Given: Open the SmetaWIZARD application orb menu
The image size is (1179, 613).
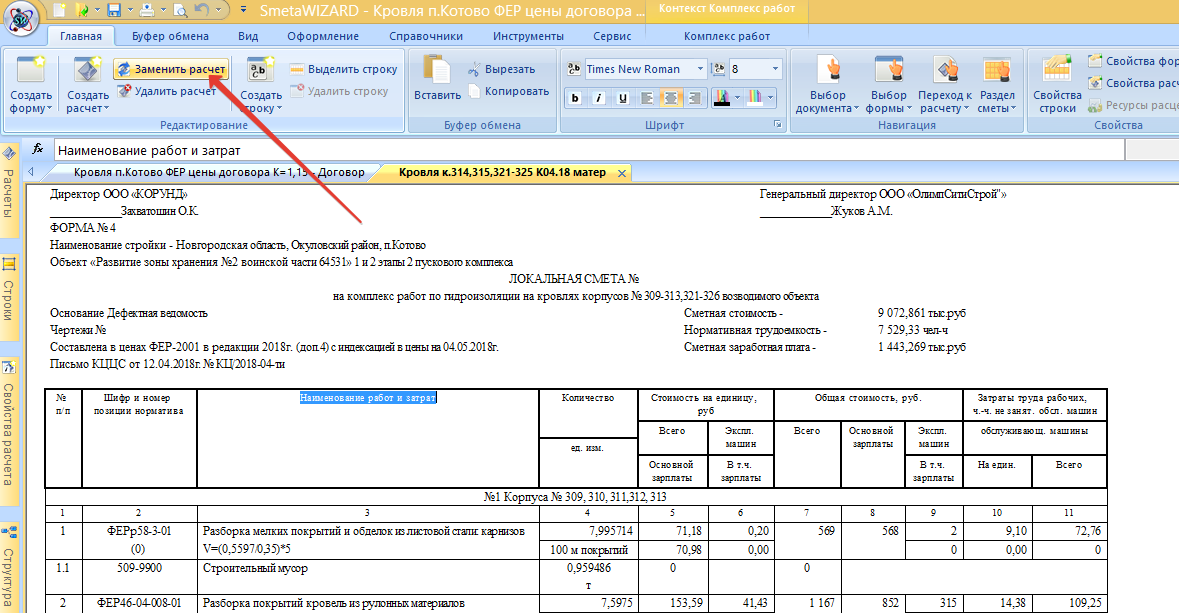Looking at the screenshot, I should (x=20, y=18).
